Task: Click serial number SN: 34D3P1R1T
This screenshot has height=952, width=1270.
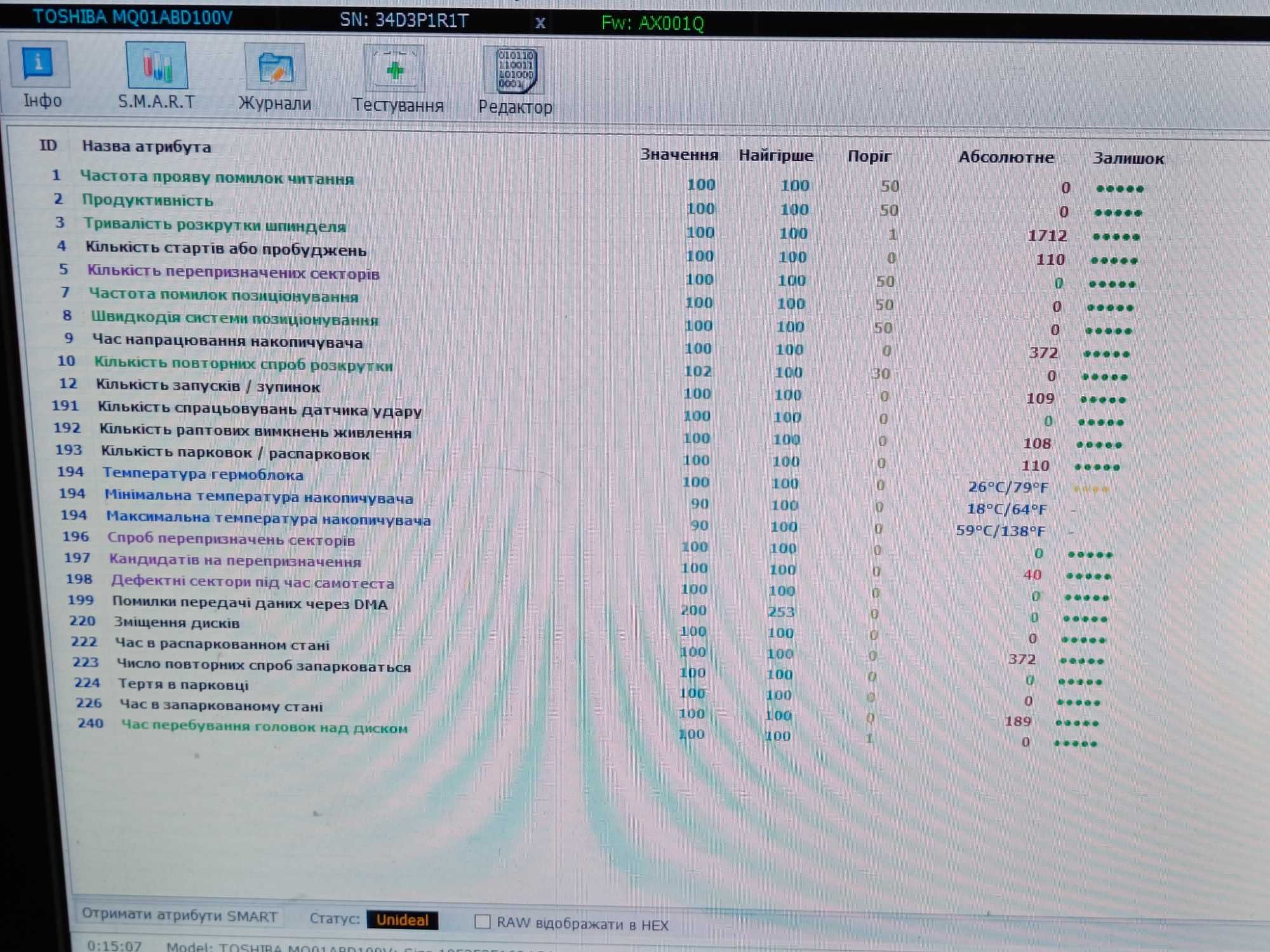Action: 404,21
